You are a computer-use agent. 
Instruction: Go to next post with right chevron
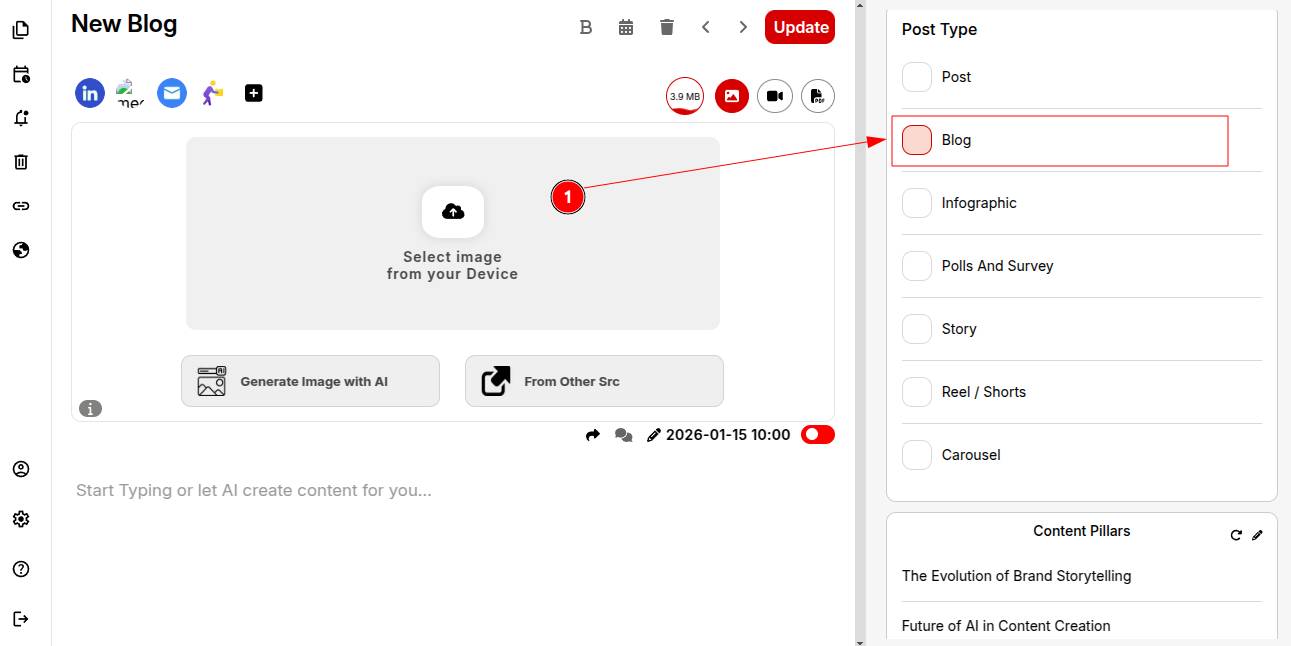pyautogui.click(x=743, y=27)
